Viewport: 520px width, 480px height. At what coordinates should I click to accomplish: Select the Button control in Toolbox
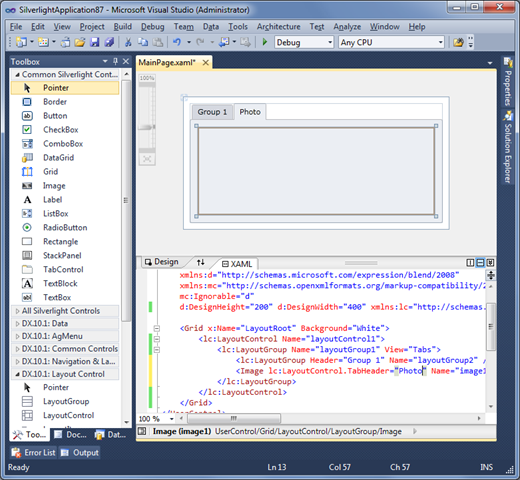tap(65, 116)
